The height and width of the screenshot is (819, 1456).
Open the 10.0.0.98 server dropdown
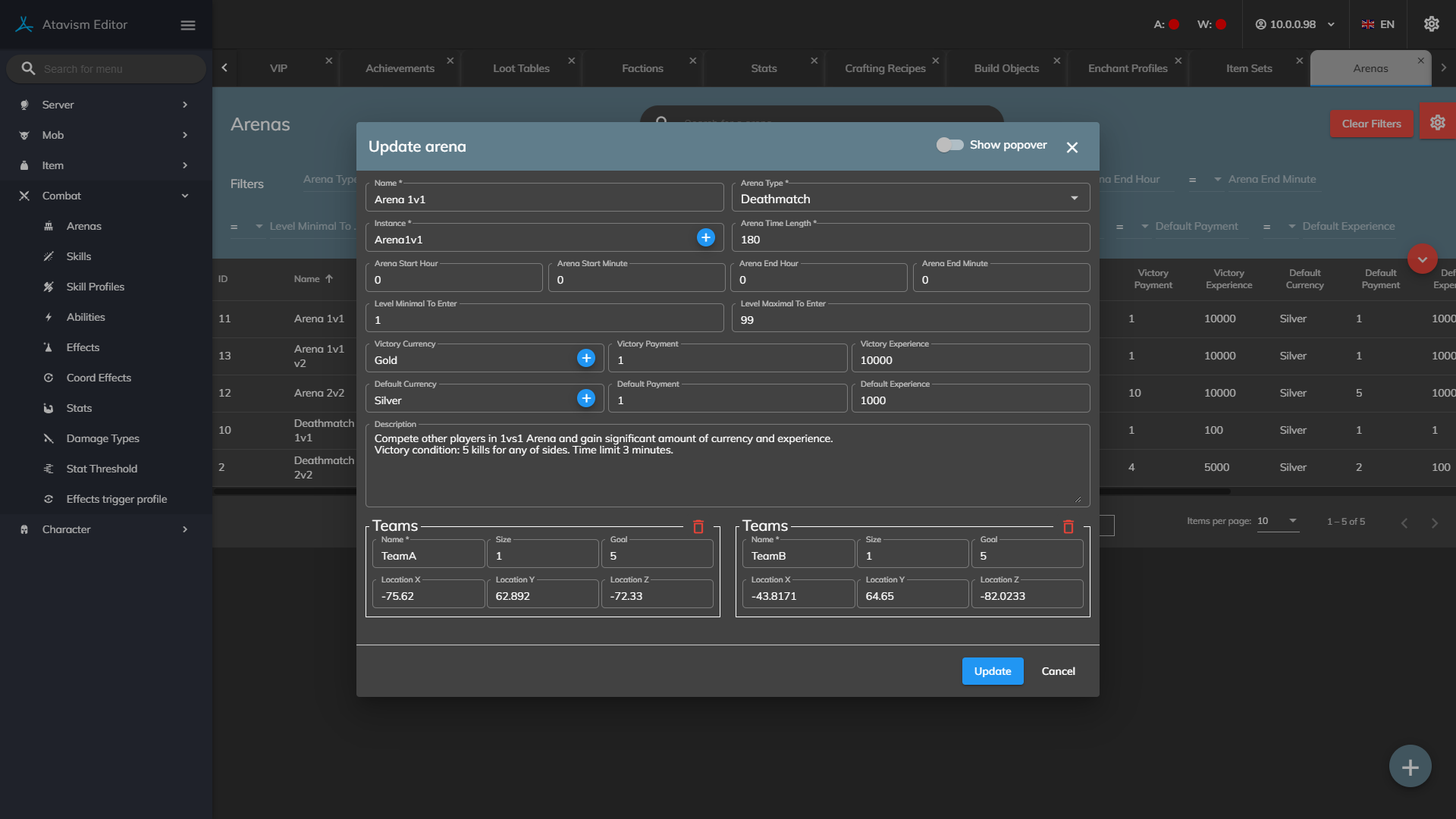coord(1295,24)
